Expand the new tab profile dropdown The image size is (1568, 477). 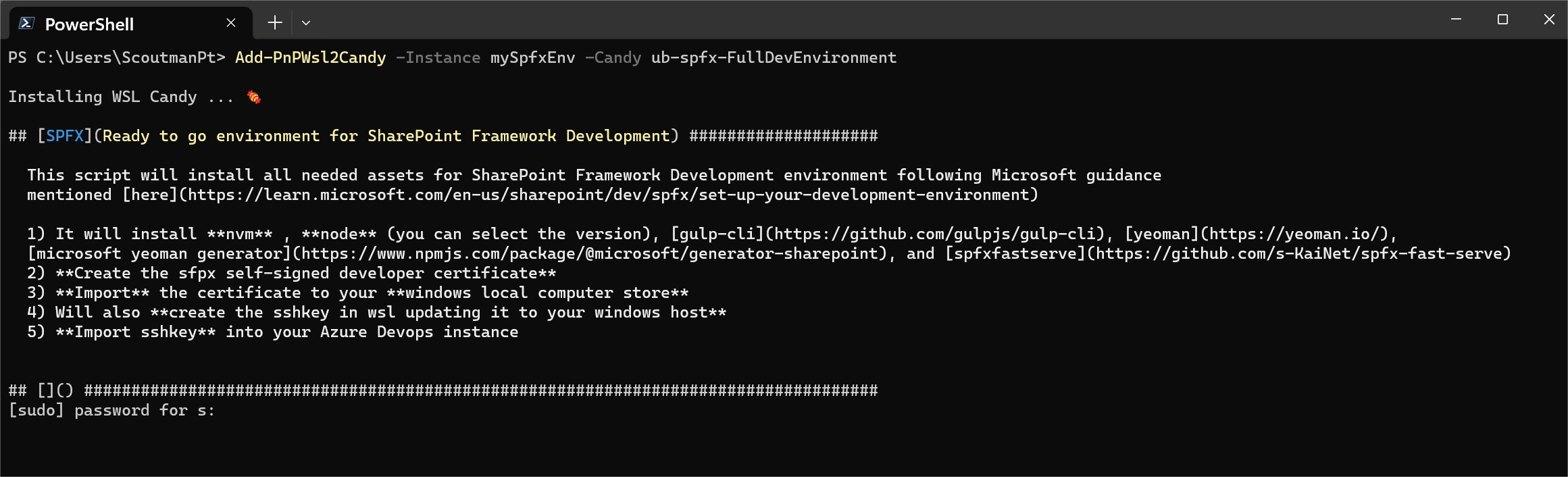coord(306,23)
